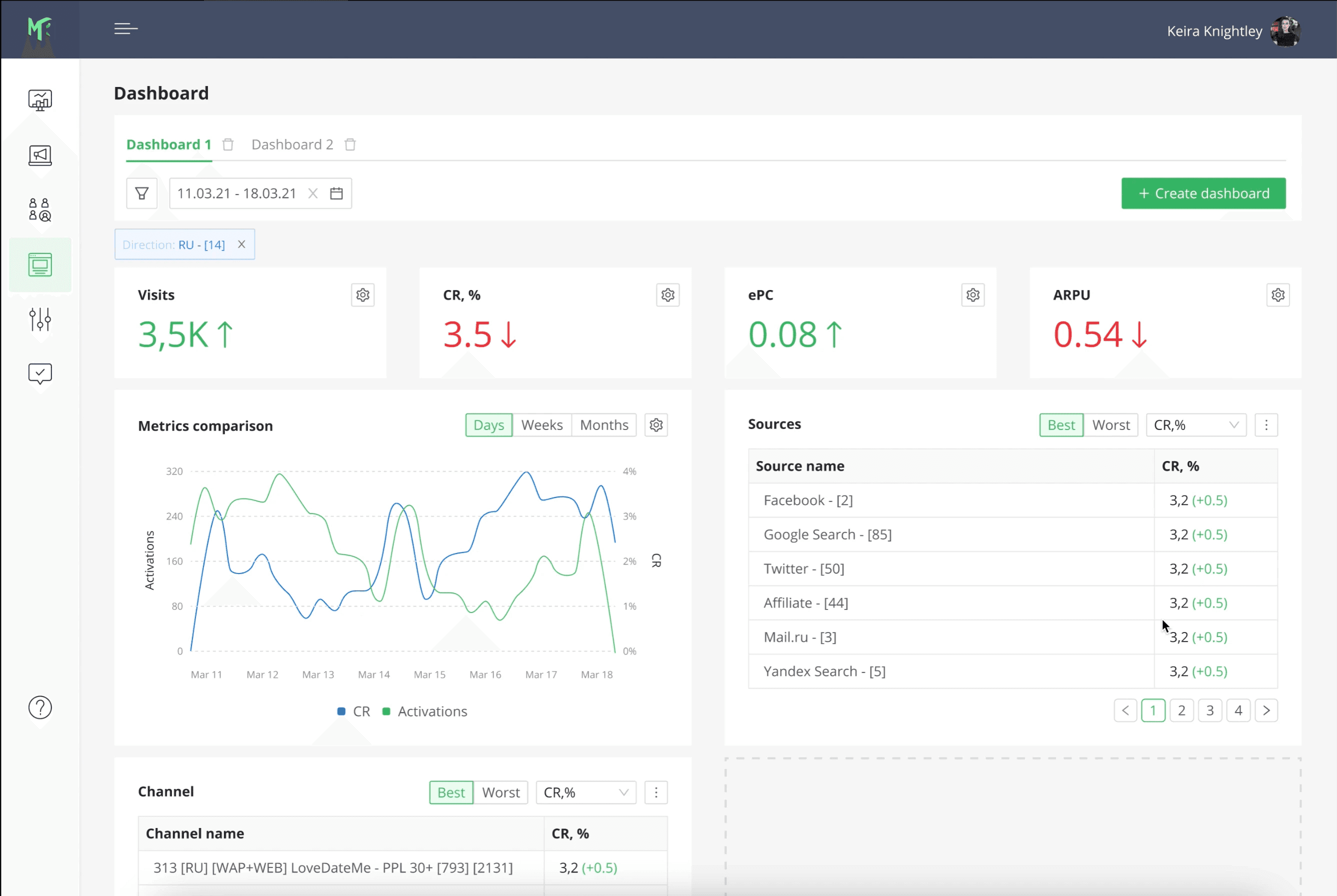Open the Visits card gear settings
Screen dimensions: 1337x896
(x=363, y=295)
